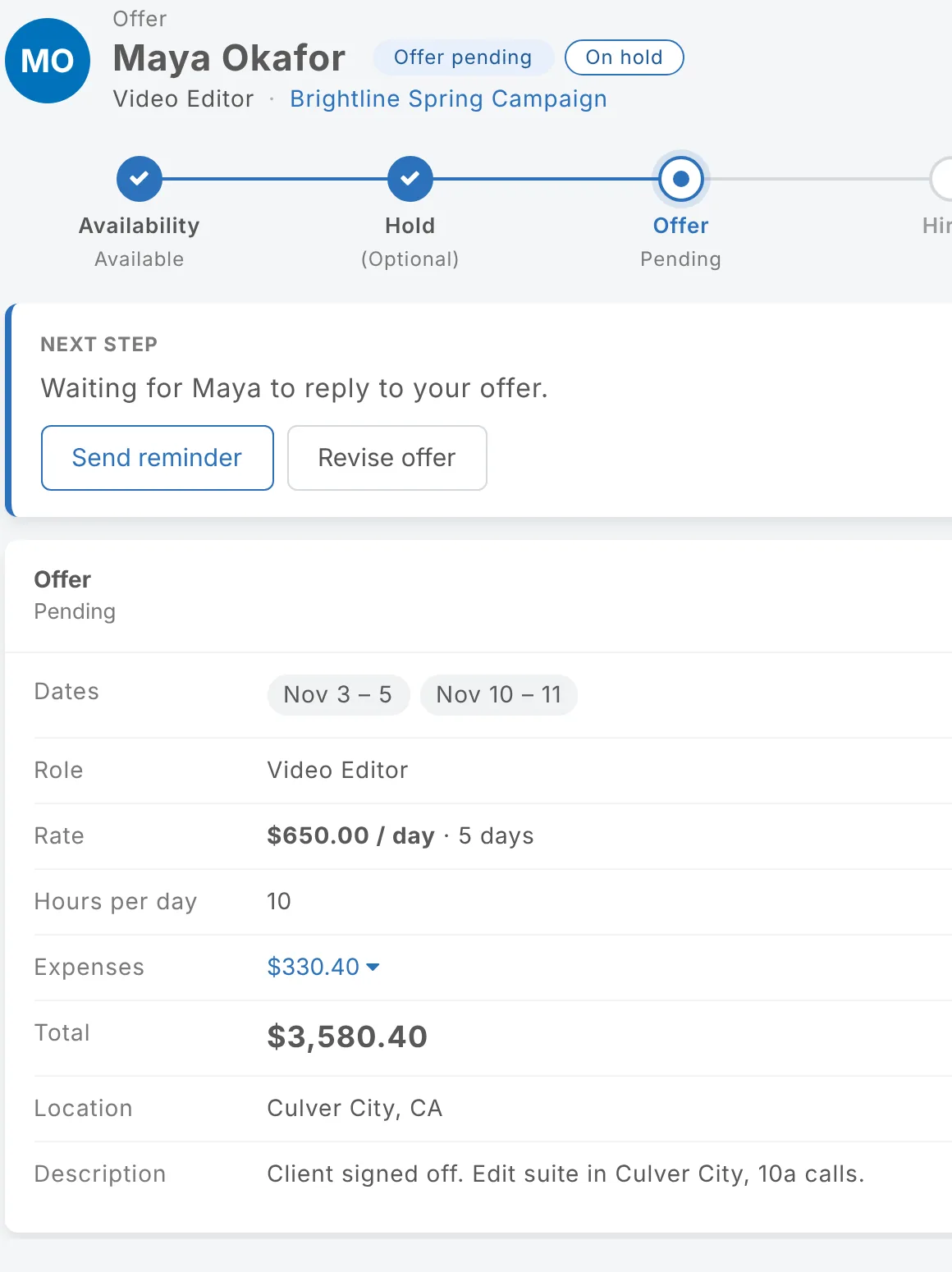This screenshot has width=952, height=1272.
Task: Click the description text about client sign-off
Action: coord(565,1174)
